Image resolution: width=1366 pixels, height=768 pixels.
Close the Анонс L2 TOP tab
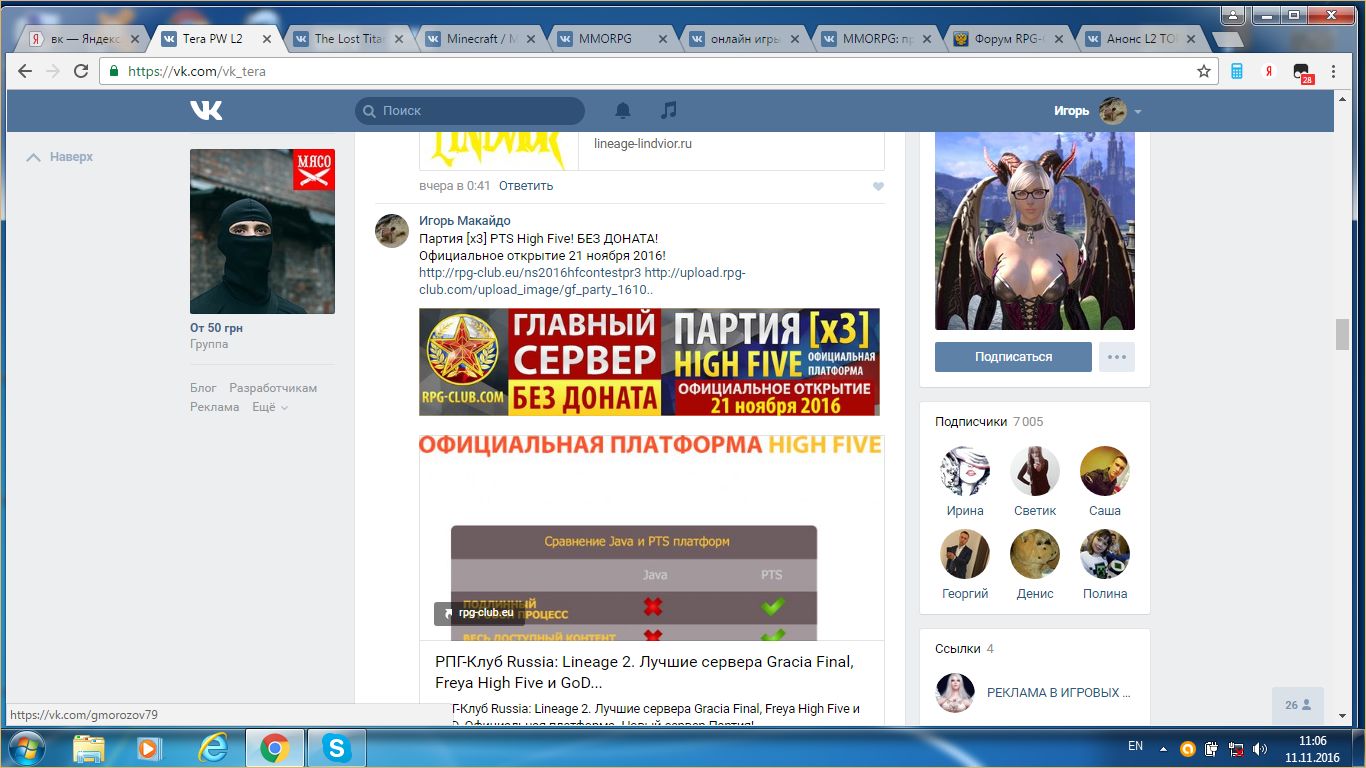[1191, 39]
